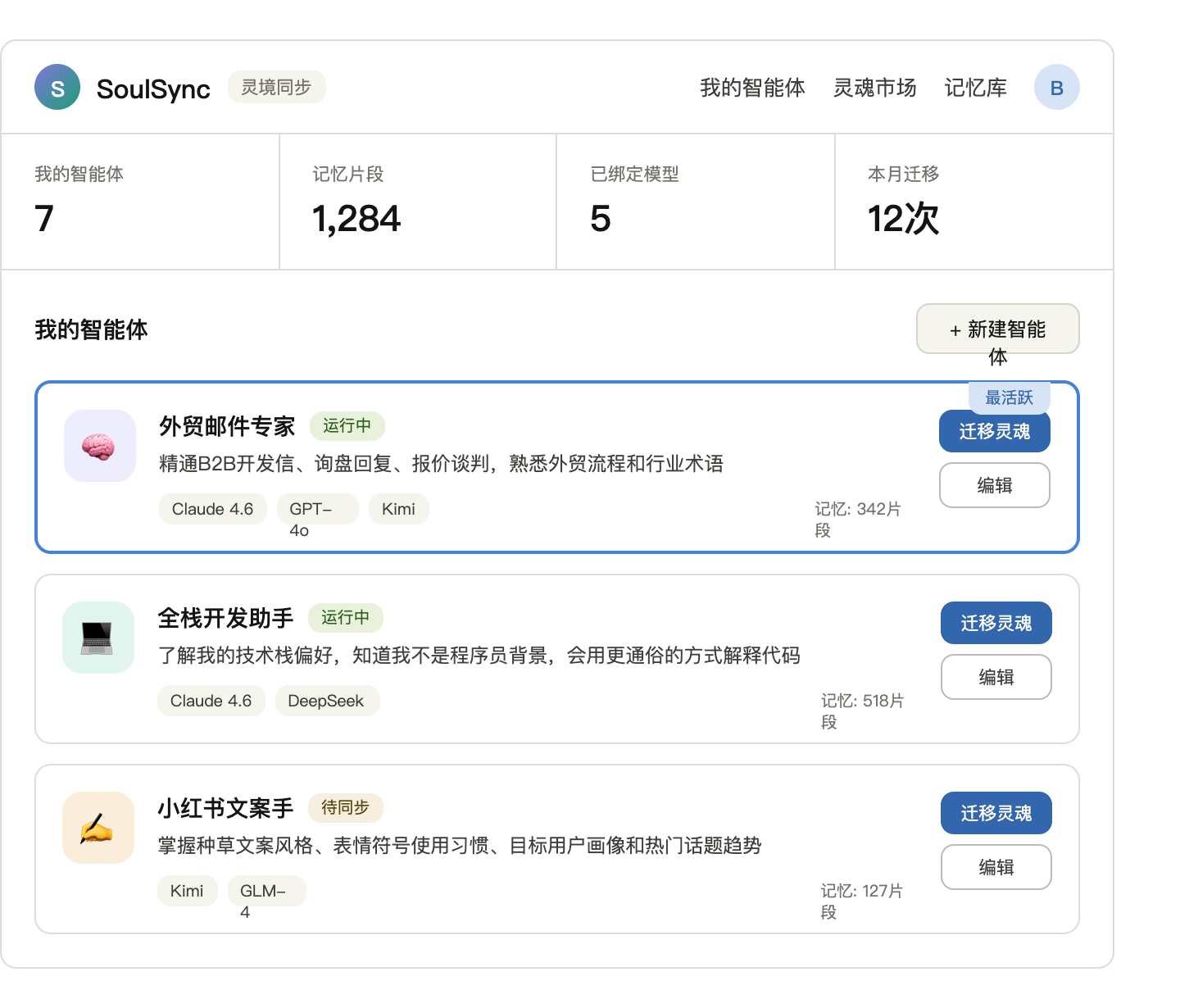Click the 待同步 status badge
The height and width of the screenshot is (1008, 1180).
pos(345,808)
